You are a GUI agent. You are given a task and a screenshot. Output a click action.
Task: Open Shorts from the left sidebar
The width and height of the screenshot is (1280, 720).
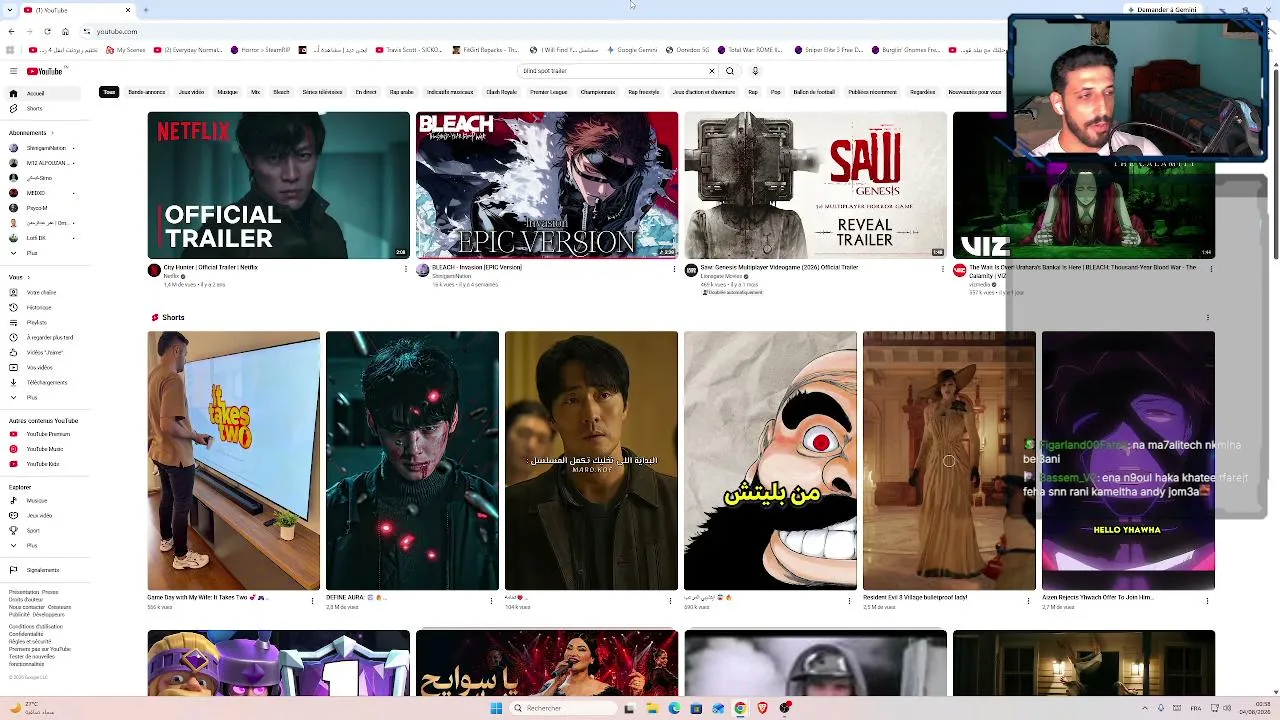[x=46, y=108]
